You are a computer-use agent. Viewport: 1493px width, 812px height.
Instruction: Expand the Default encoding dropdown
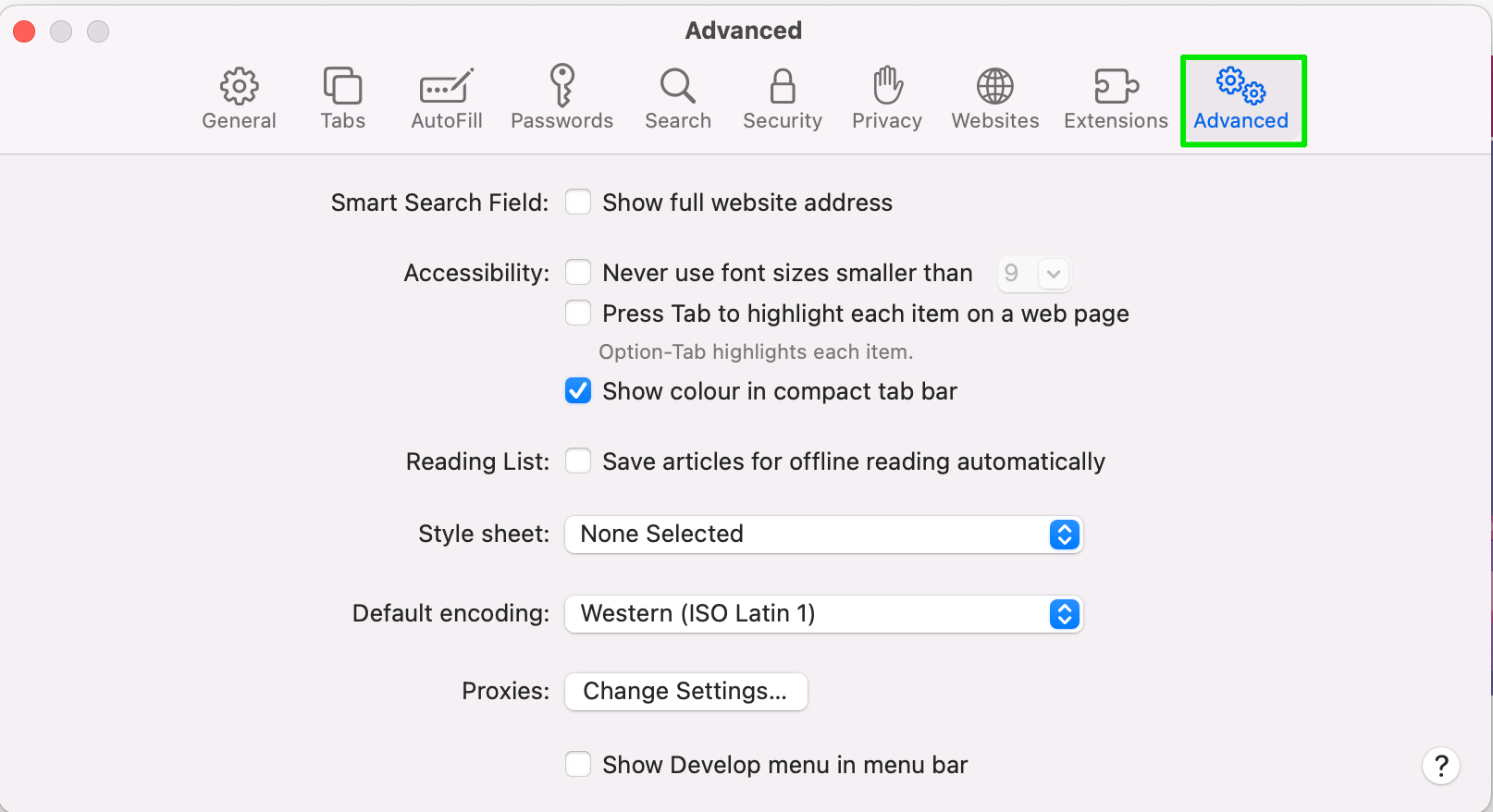click(x=823, y=614)
